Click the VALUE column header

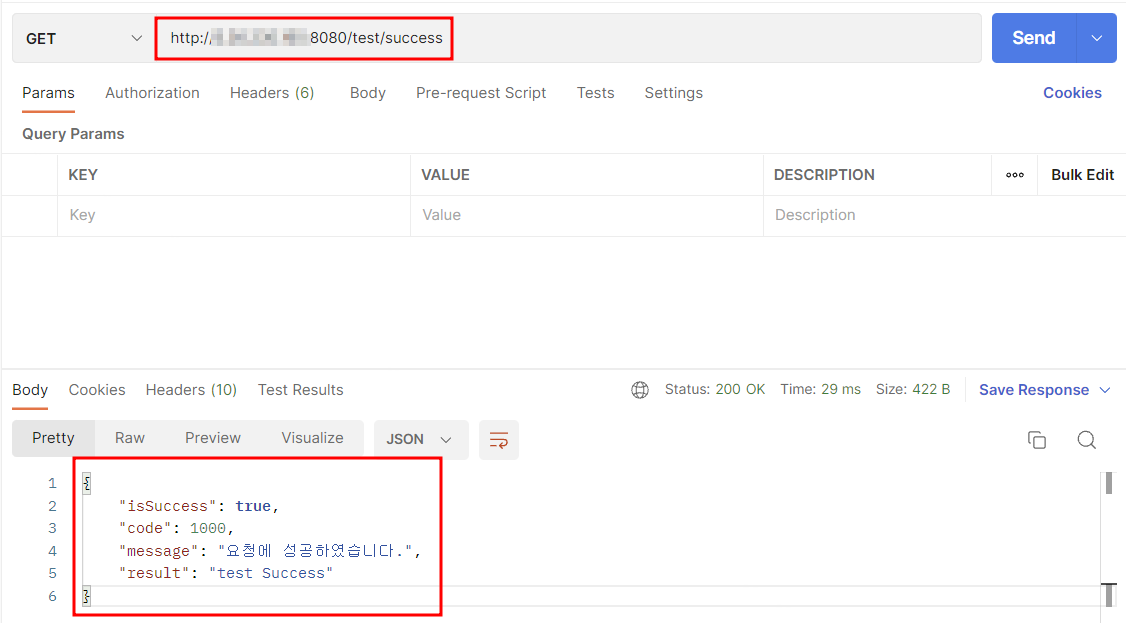445,174
